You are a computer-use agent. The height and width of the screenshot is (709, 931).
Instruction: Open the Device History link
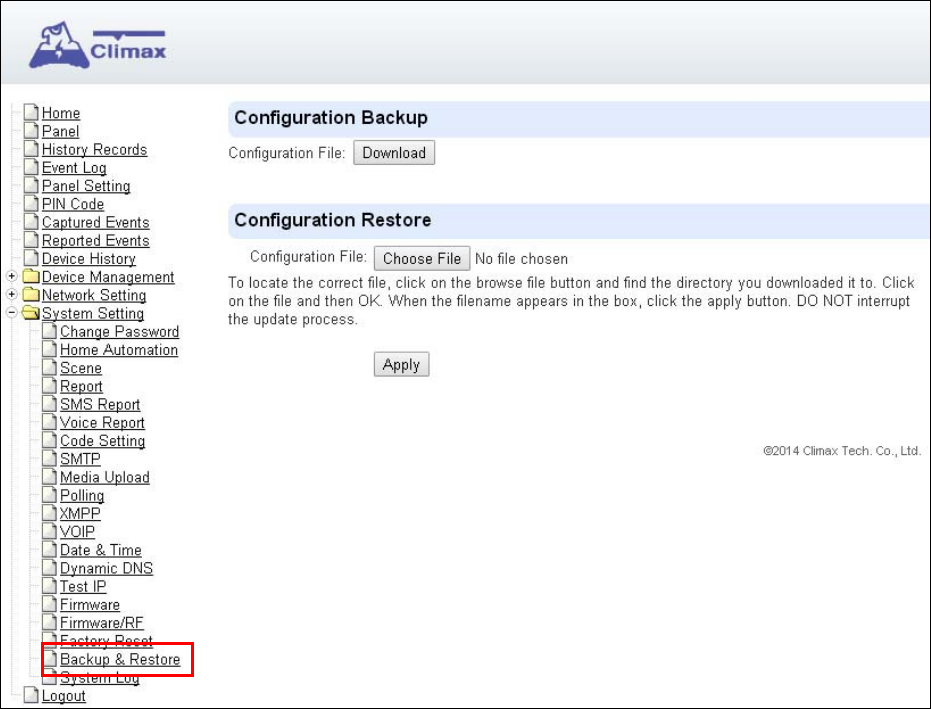(x=88, y=259)
